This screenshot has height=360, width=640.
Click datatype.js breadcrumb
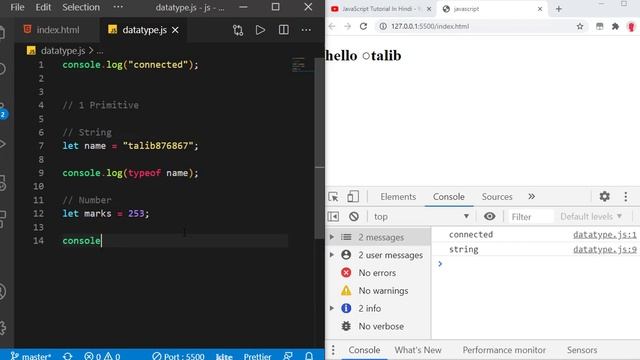pos(62,51)
